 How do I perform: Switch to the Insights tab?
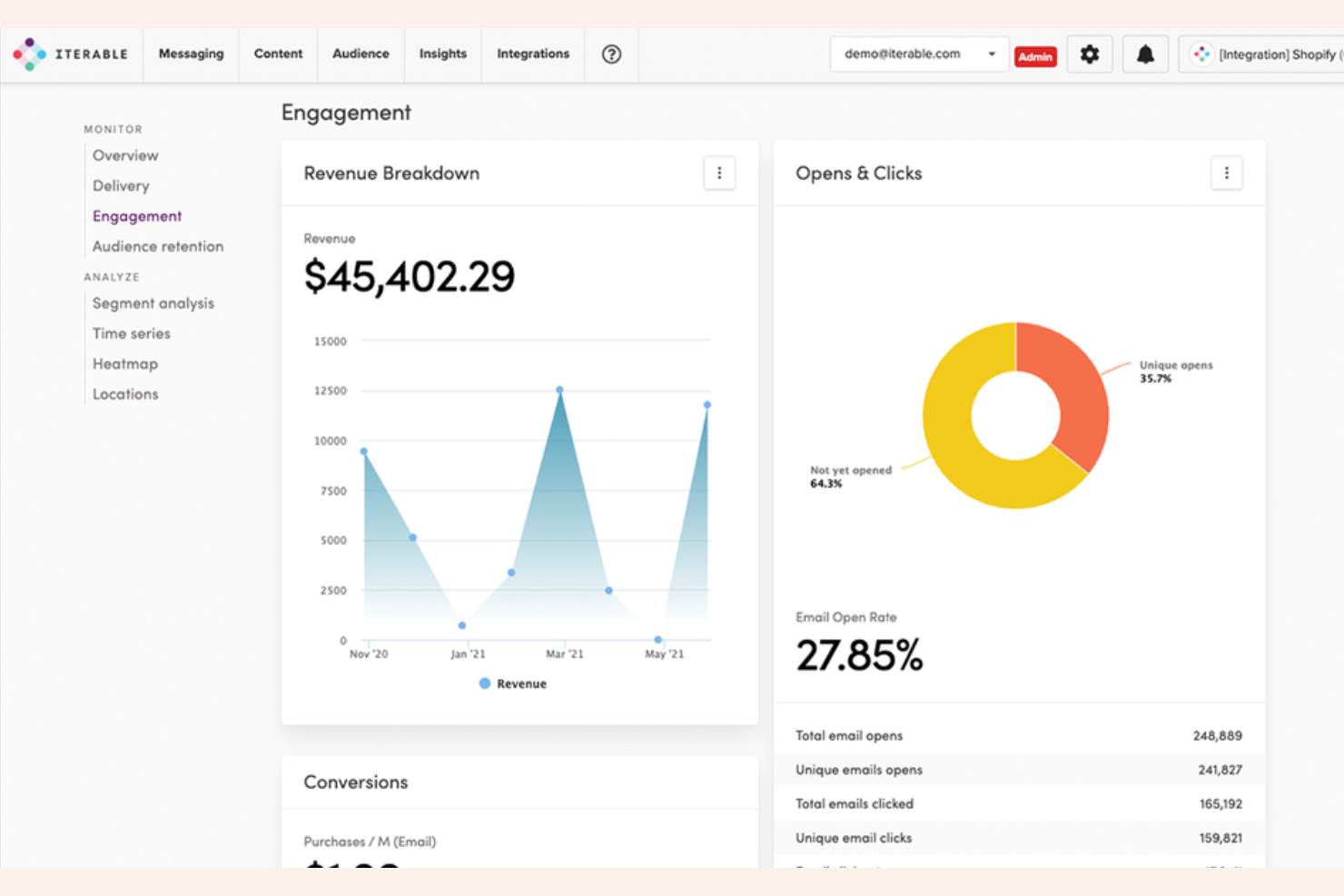pyautogui.click(x=442, y=54)
